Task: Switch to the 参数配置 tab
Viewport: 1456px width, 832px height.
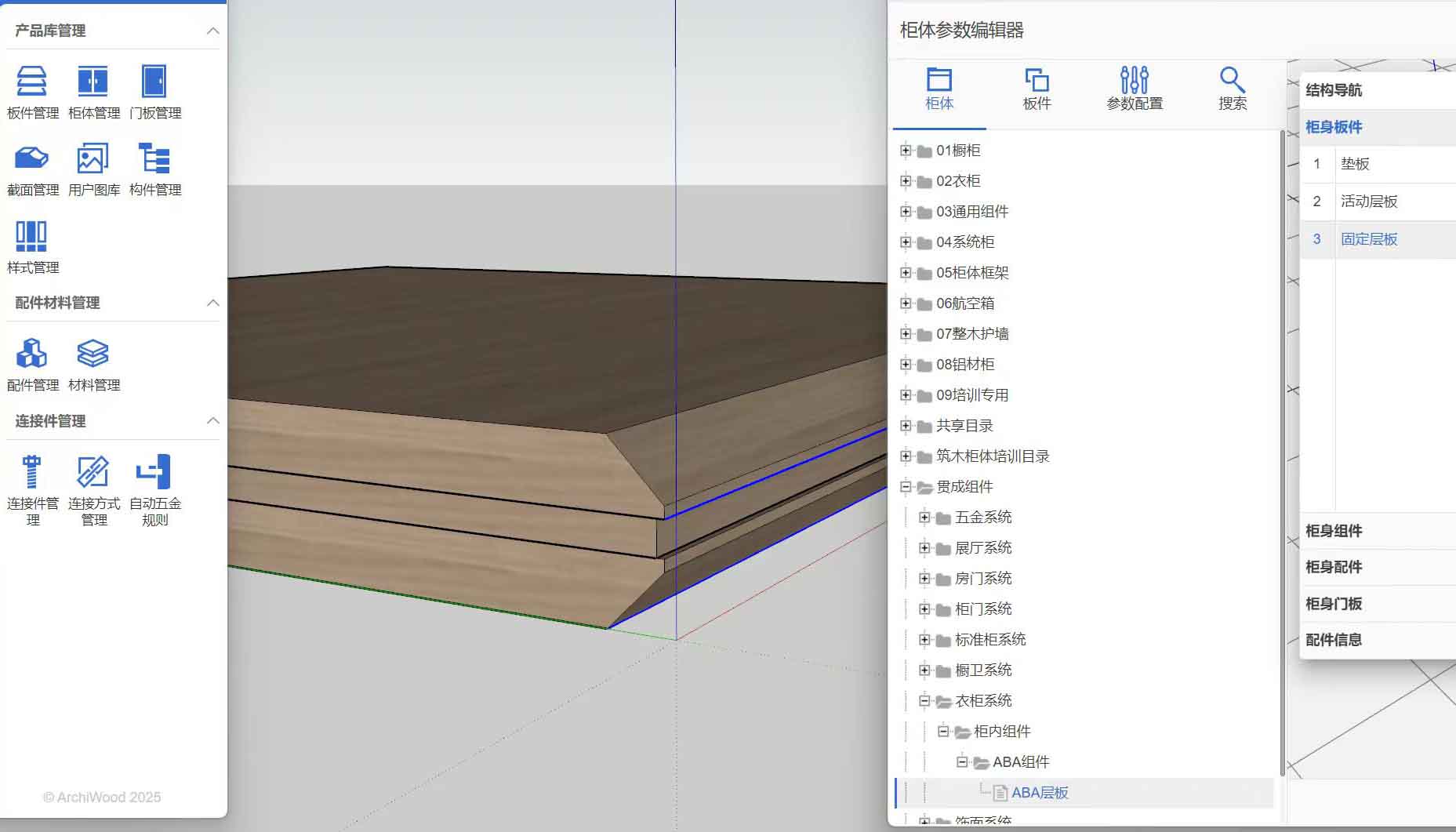Action: coord(1134,88)
